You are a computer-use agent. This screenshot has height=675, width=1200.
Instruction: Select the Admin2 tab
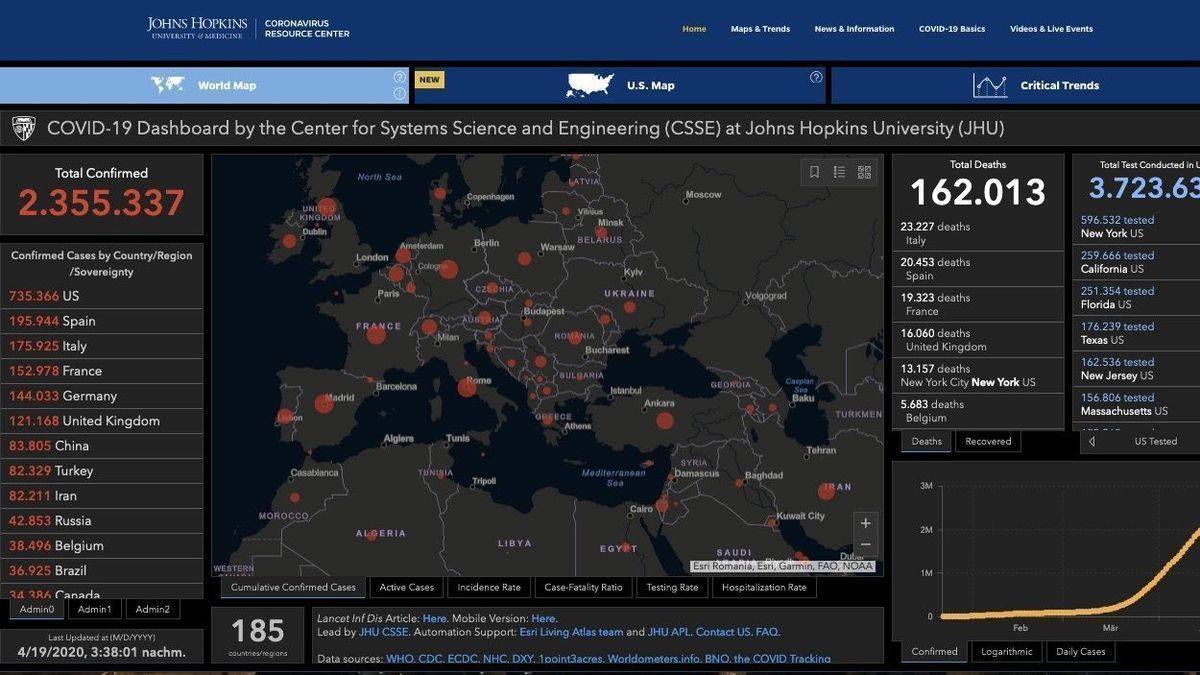153,609
